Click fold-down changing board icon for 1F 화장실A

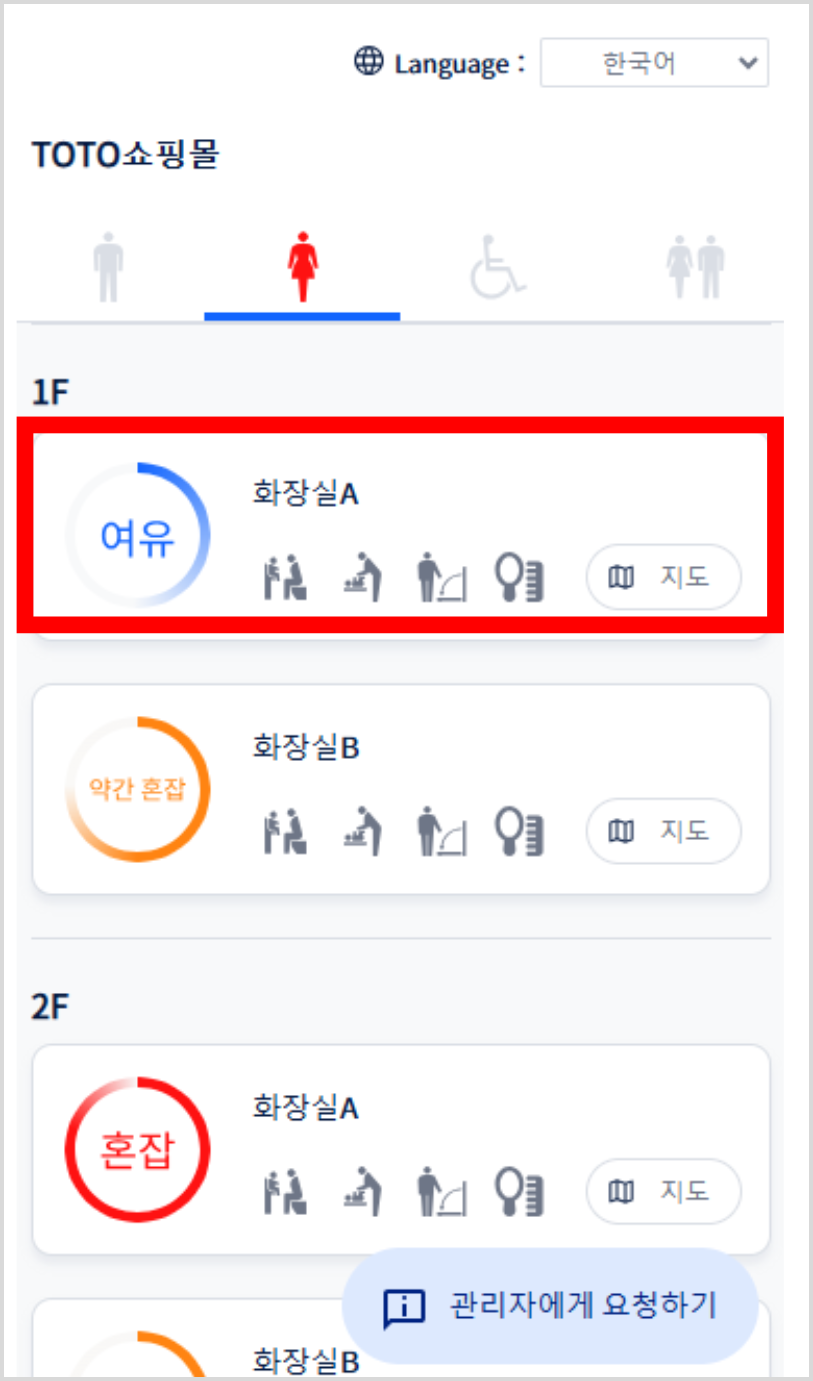443,578
